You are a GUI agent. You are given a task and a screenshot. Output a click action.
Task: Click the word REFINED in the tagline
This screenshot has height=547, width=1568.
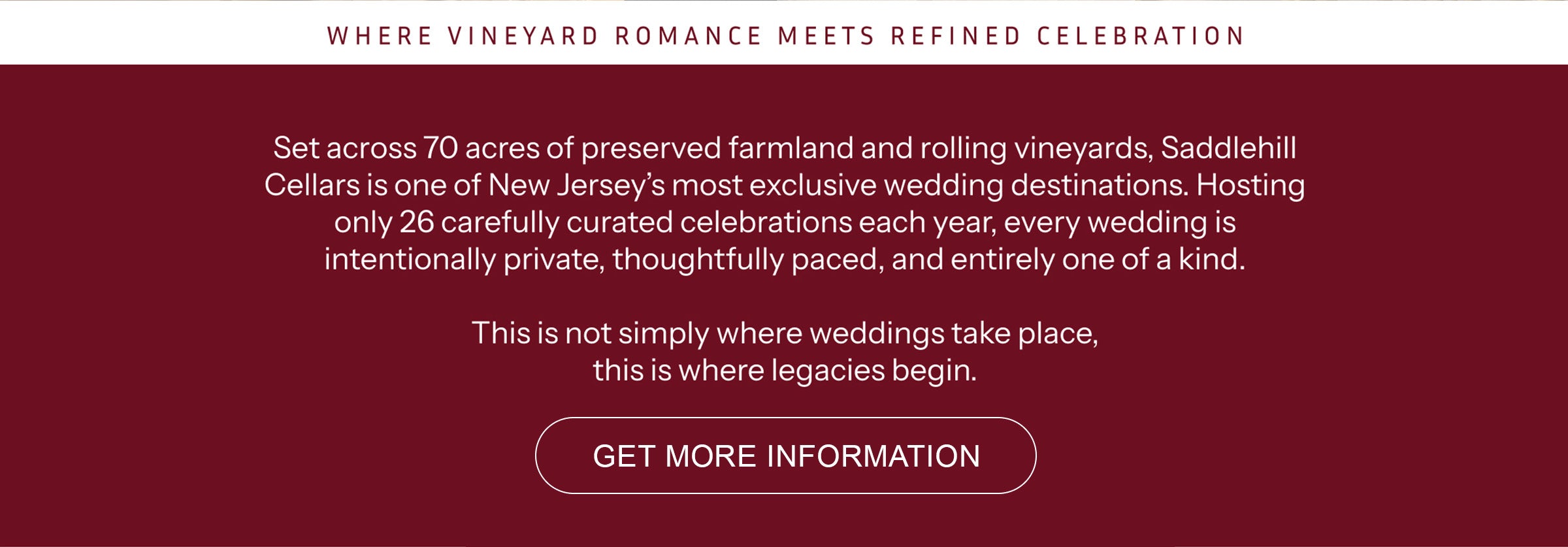(956, 36)
